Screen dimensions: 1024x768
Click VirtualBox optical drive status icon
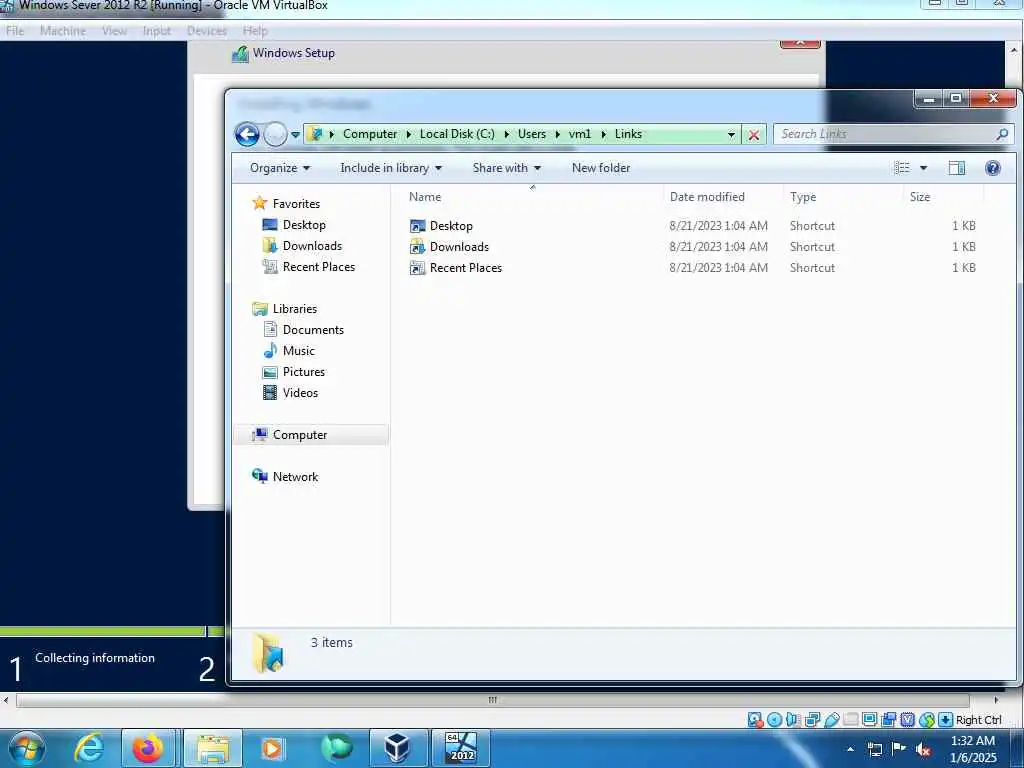(775, 720)
